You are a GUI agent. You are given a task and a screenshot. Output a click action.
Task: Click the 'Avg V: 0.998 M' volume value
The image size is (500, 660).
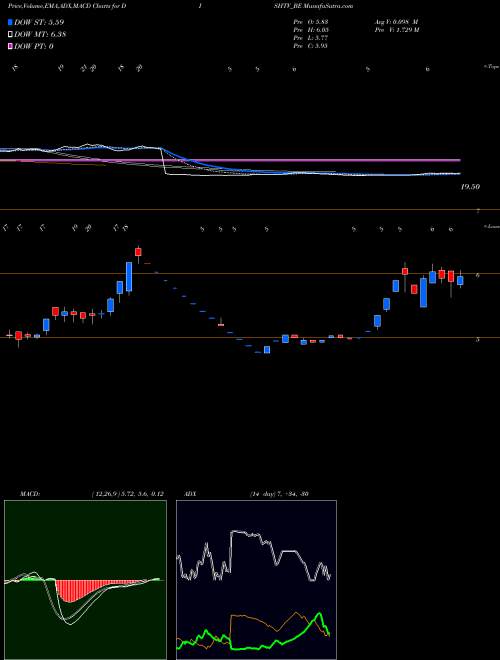396,22
